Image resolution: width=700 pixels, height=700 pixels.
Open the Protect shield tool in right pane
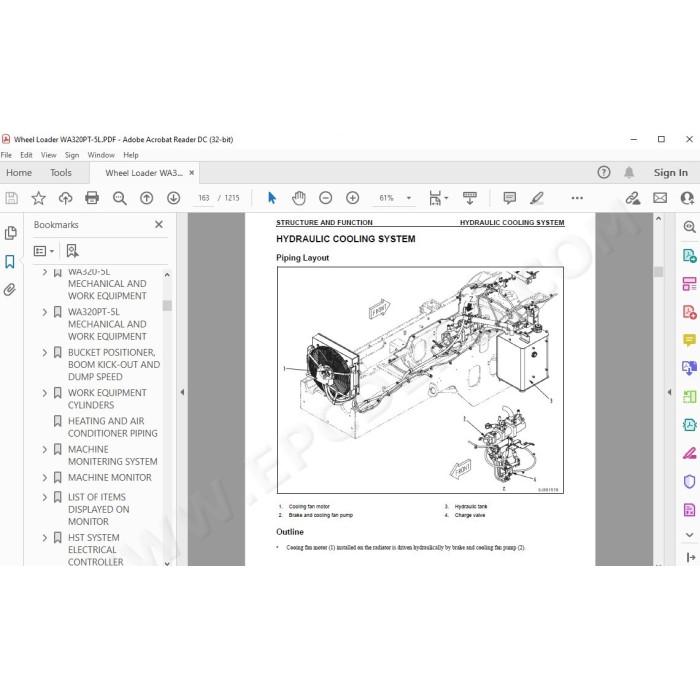click(x=689, y=481)
